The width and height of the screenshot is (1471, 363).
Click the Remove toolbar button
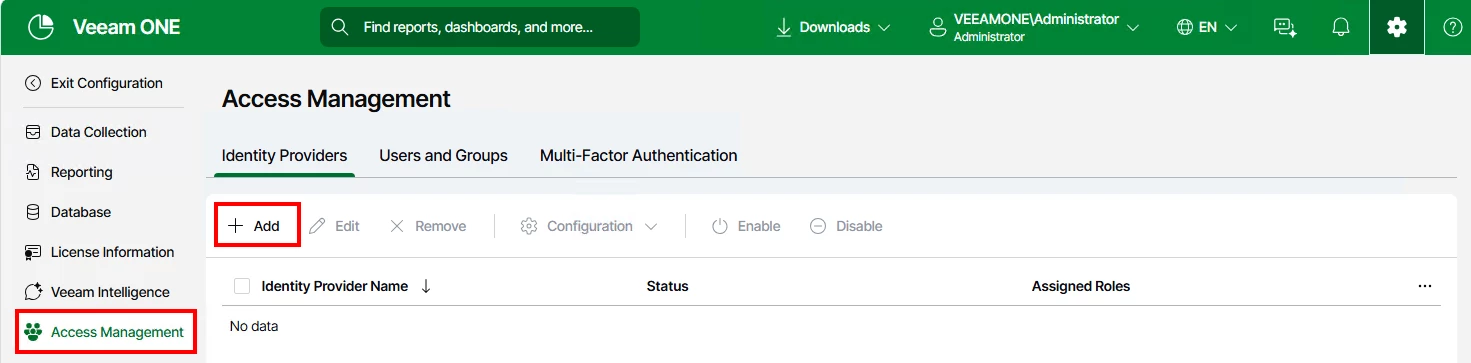coord(428,226)
